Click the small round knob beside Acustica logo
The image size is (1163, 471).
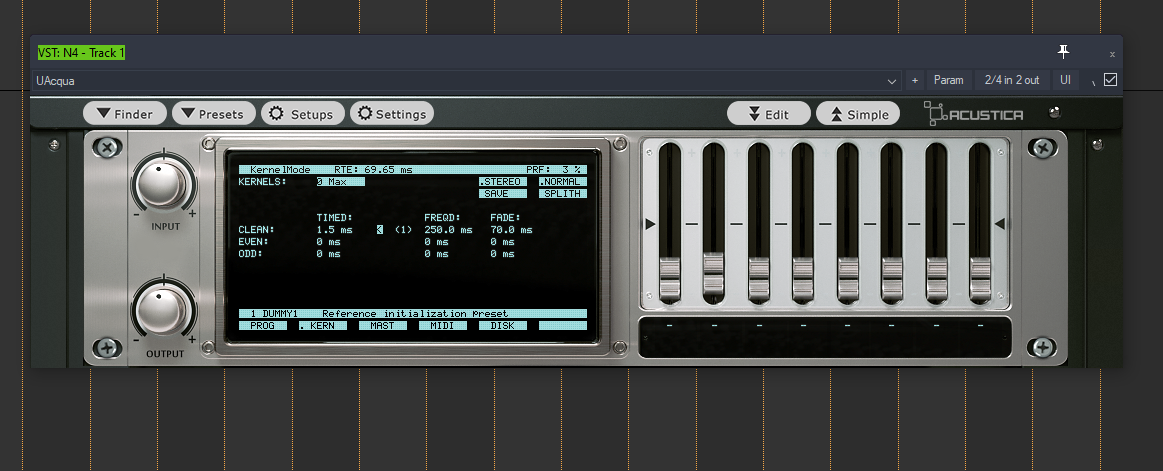pyautogui.click(x=1055, y=113)
